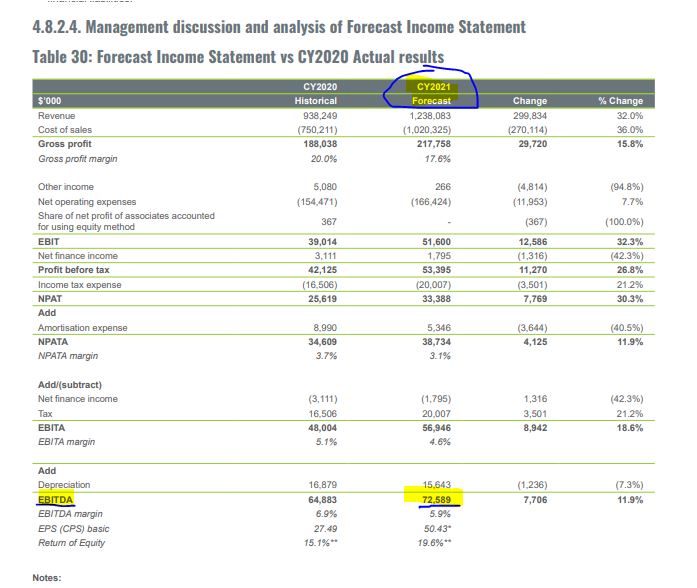697x588 pixels.
Task: Click revenue value 938,249
Action: [x=320, y=116]
